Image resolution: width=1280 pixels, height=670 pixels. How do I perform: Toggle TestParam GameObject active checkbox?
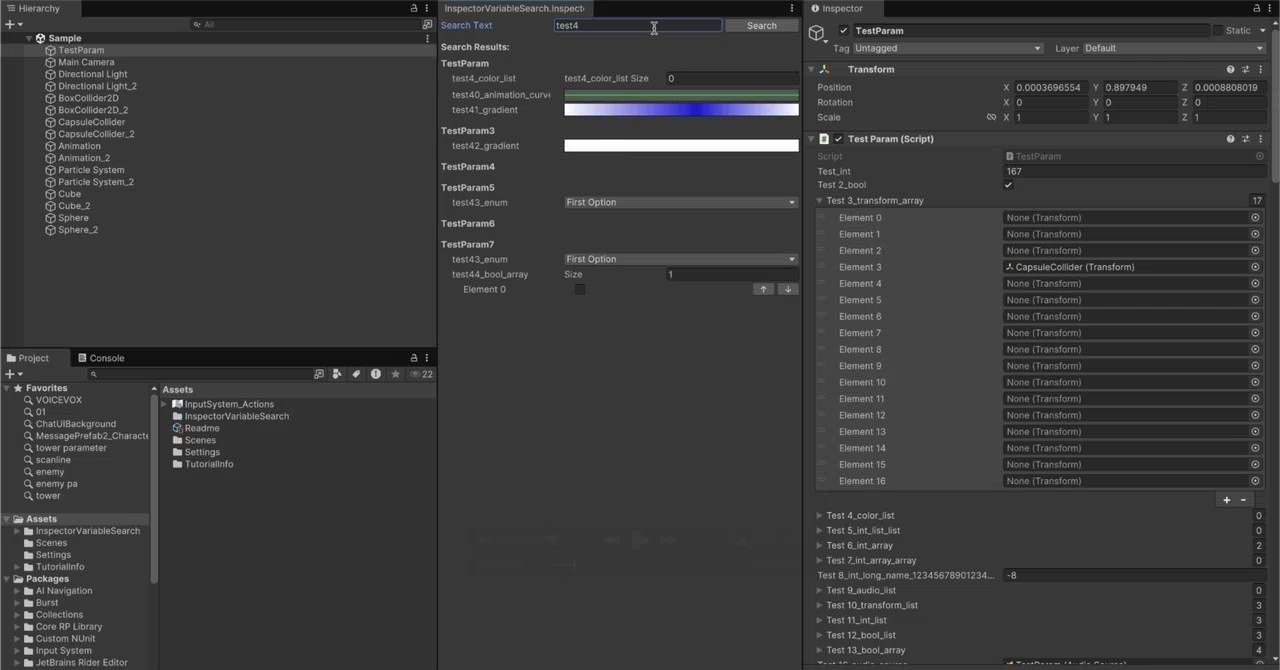[x=843, y=31]
